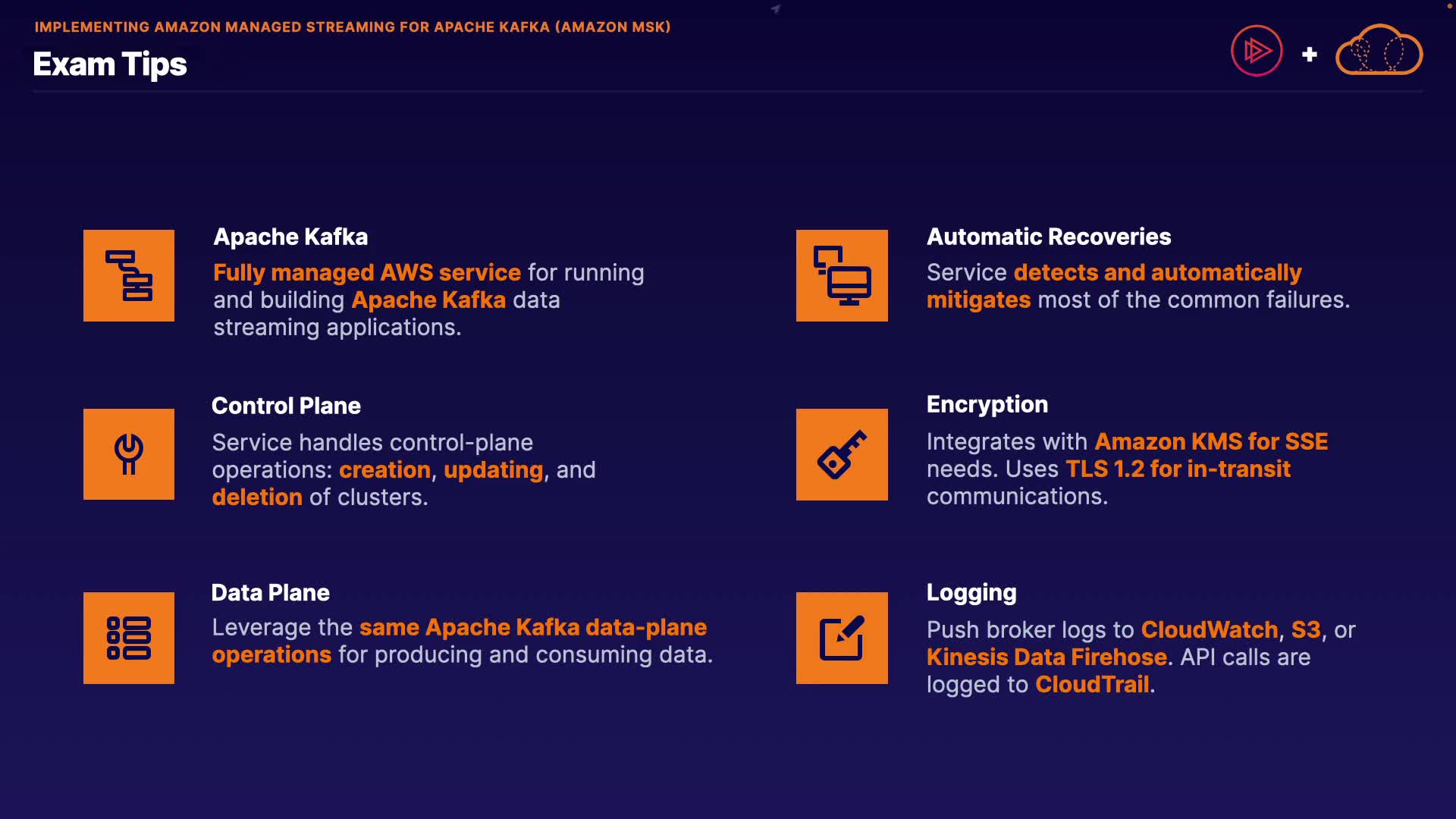Click the Data Plane heading
This screenshot has width=1456, height=819.
(x=270, y=592)
